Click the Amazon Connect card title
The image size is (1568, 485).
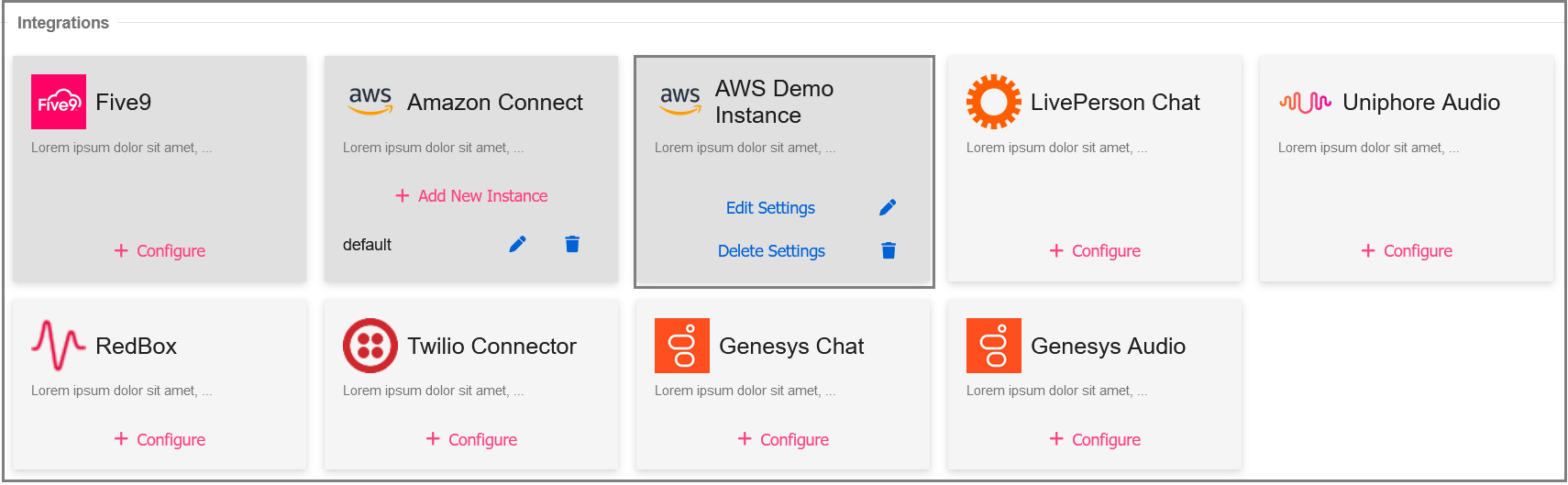(x=495, y=102)
